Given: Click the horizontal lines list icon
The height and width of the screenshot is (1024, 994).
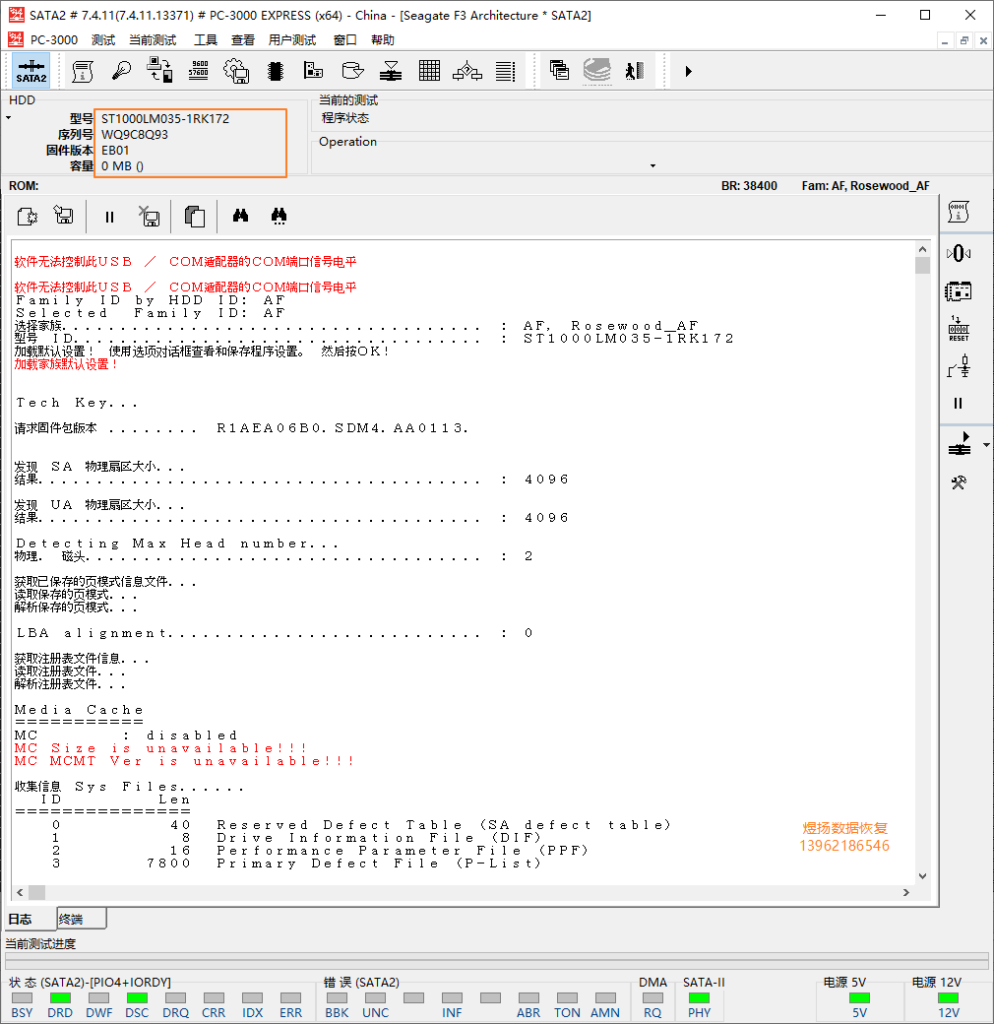Looking at the screenshot, I should tap(505, 71).
